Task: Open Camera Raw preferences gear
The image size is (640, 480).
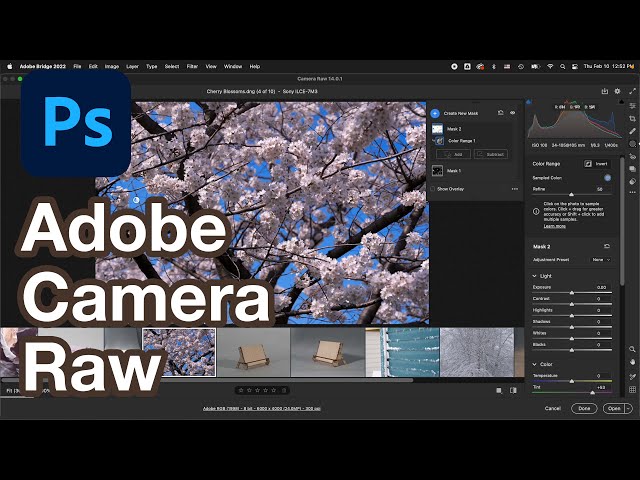Action: click(x=617, y=91)
